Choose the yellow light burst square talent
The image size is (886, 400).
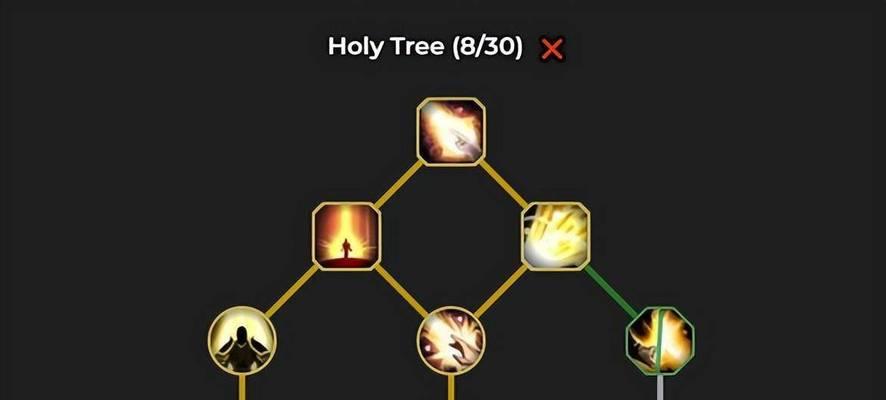(x=555, y=236)
